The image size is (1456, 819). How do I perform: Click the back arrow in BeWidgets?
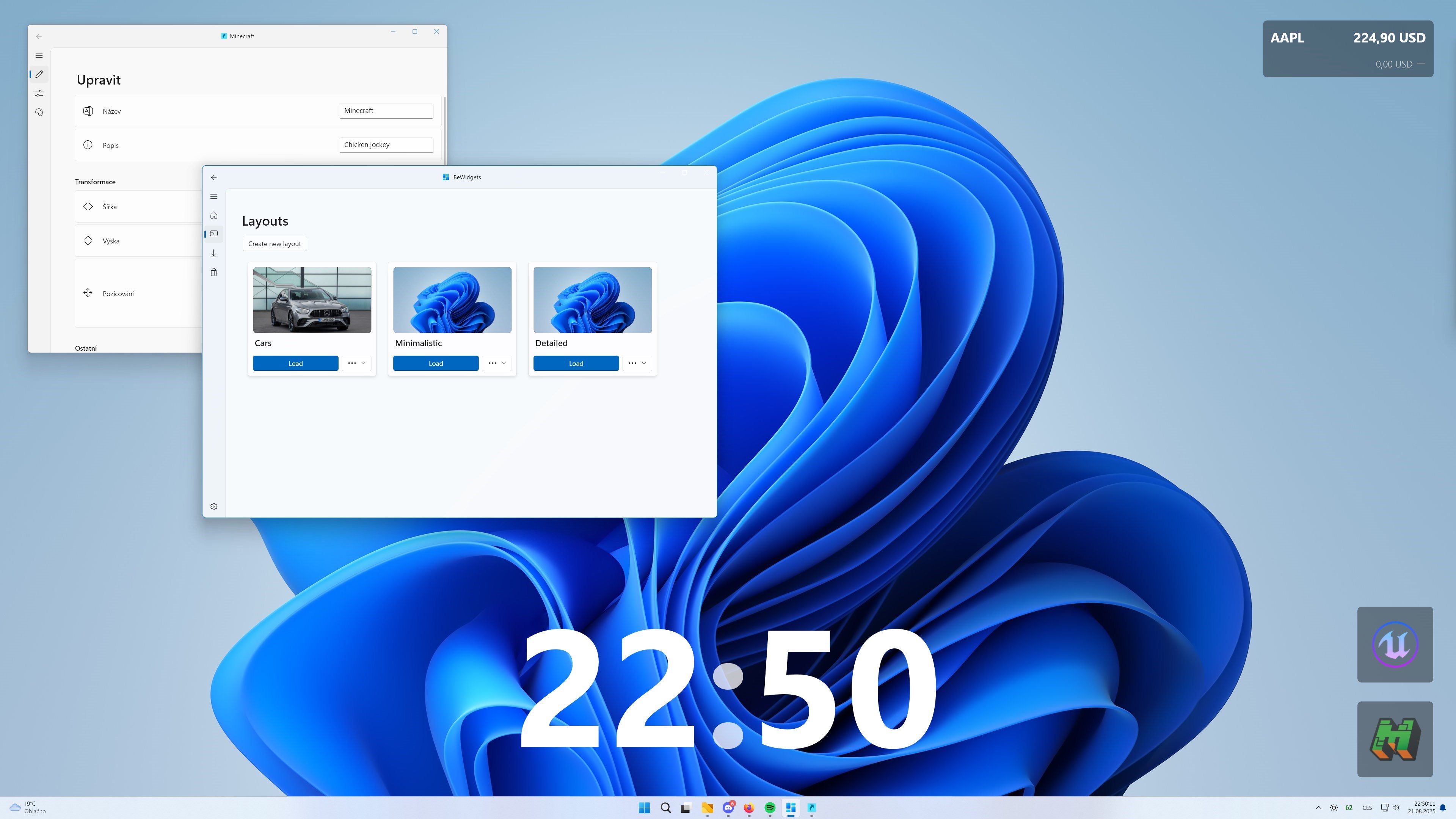point(213,177)
